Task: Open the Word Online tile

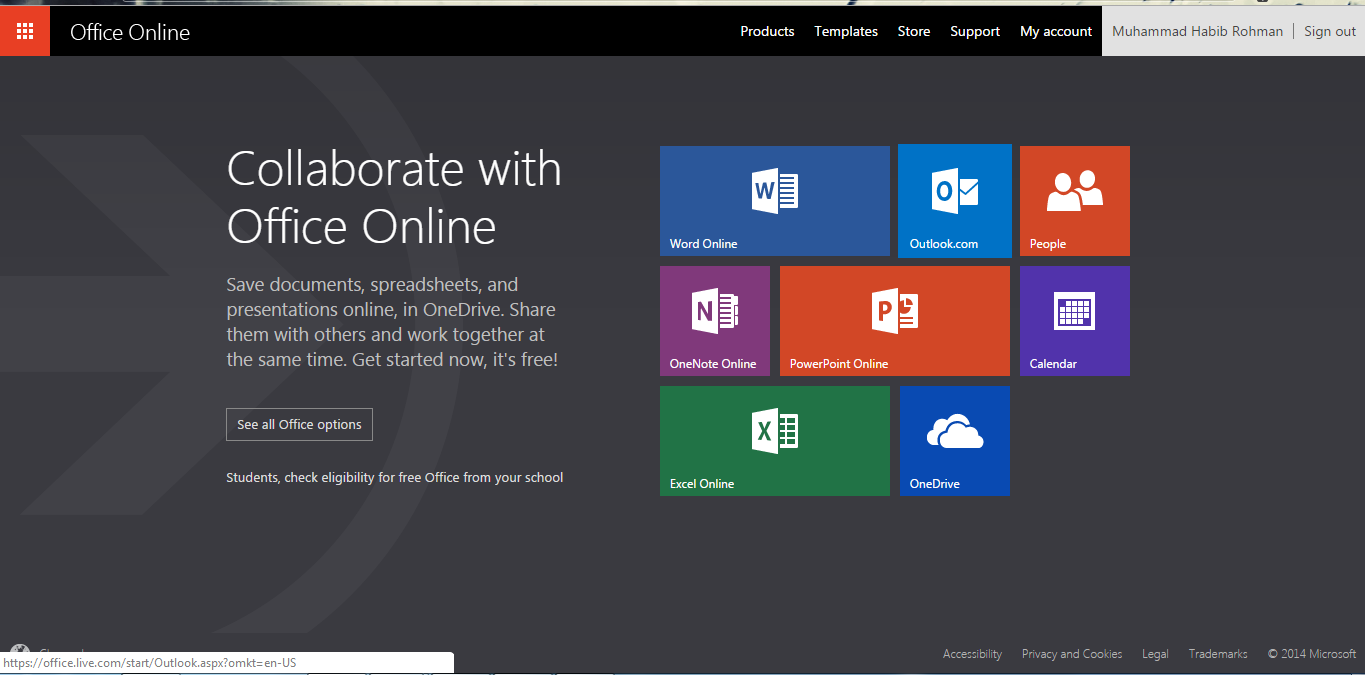Action: [x=775, y=201]
